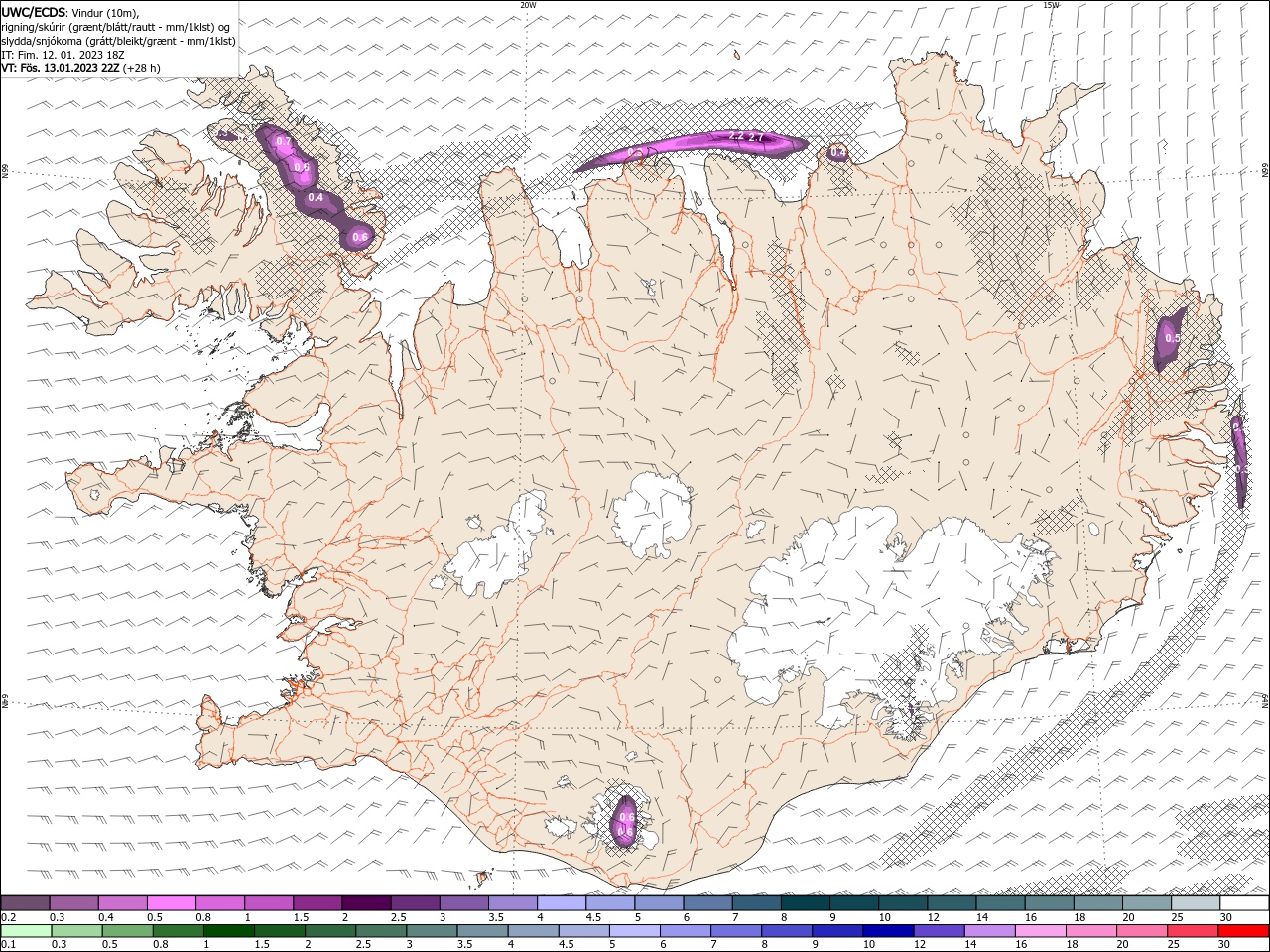Image resolution: width=1270 pixels, height=952 pixels.
Task: Click the bright pink swatch between 0.5 and 0.8
Action: [171, 903]
